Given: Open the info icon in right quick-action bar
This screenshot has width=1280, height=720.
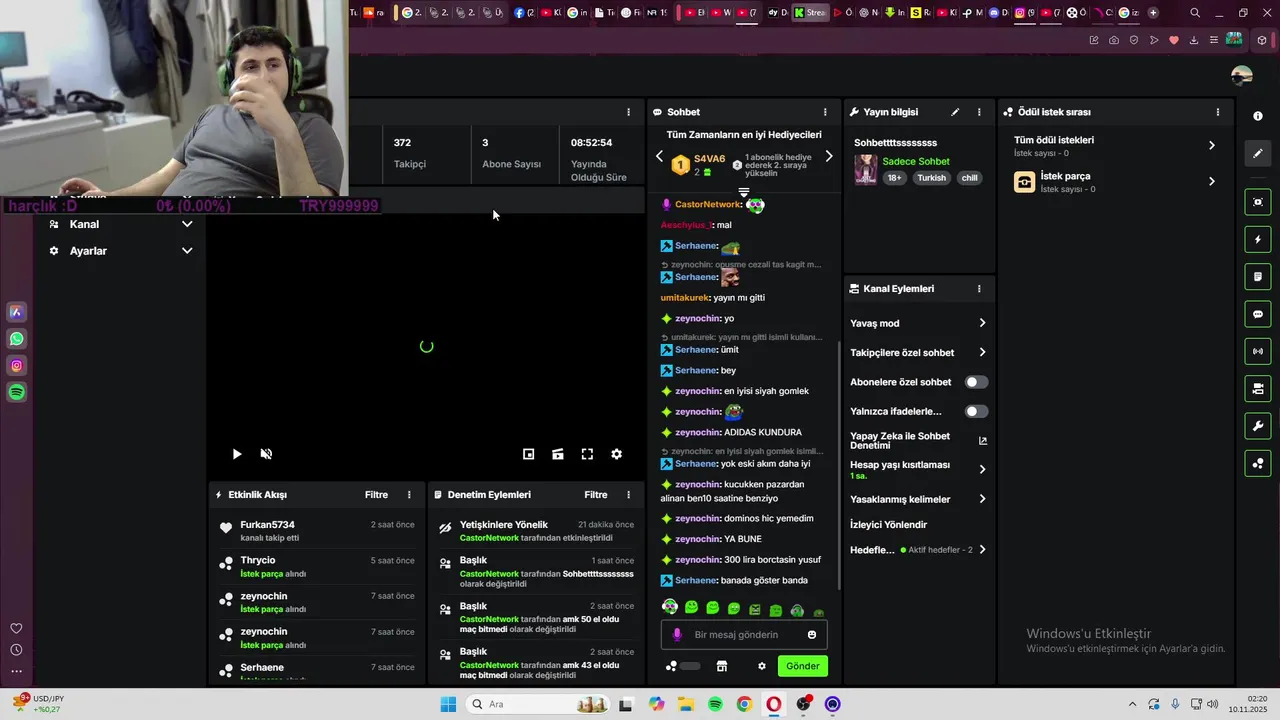Looking at the screenshot, I should (1258, 116).
